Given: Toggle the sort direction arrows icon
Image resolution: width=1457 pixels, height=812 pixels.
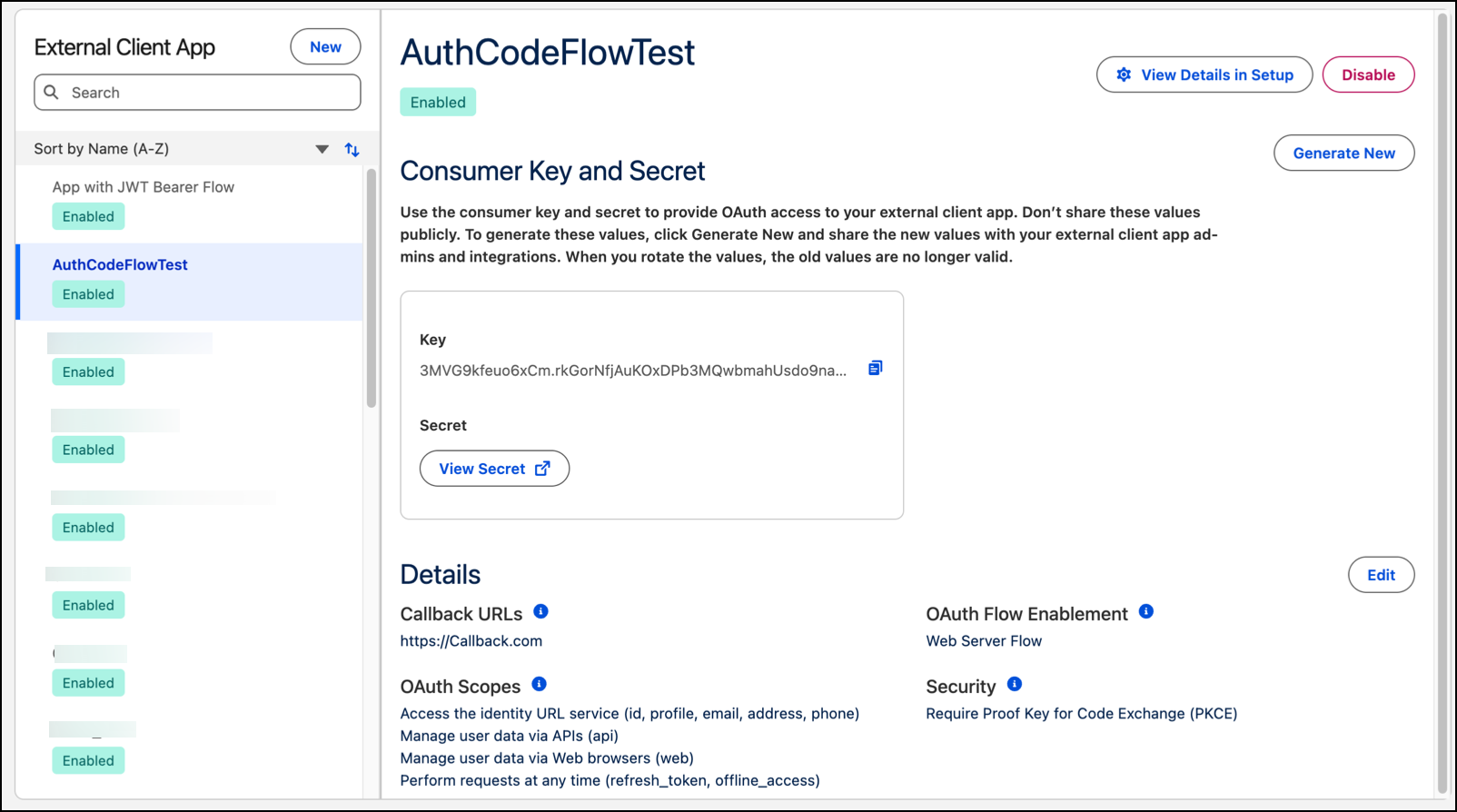Looking at the screenshot, I should click(x=352, y=150).
